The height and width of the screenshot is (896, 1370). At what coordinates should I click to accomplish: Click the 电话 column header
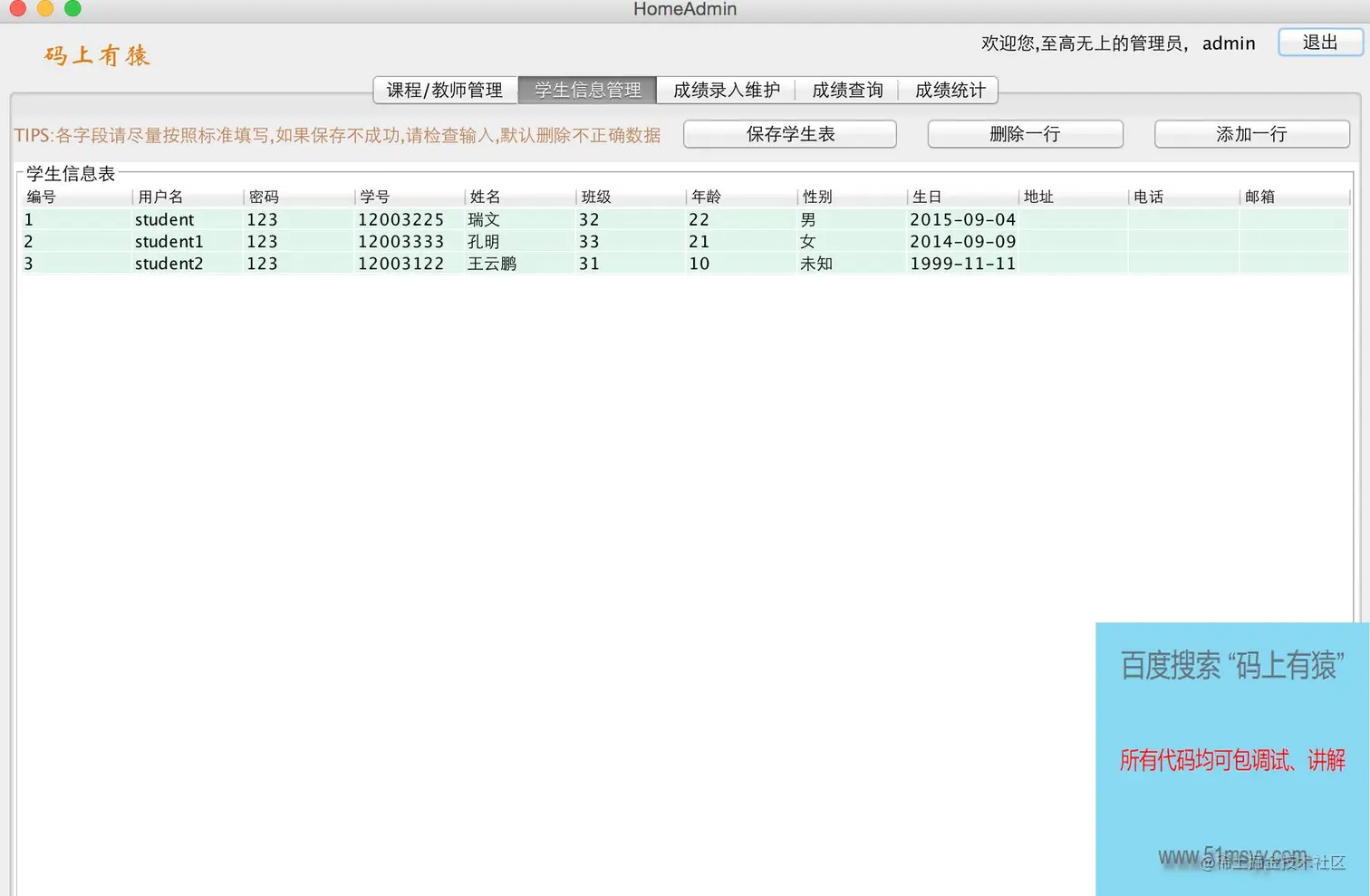click(x=1184, y=197)
